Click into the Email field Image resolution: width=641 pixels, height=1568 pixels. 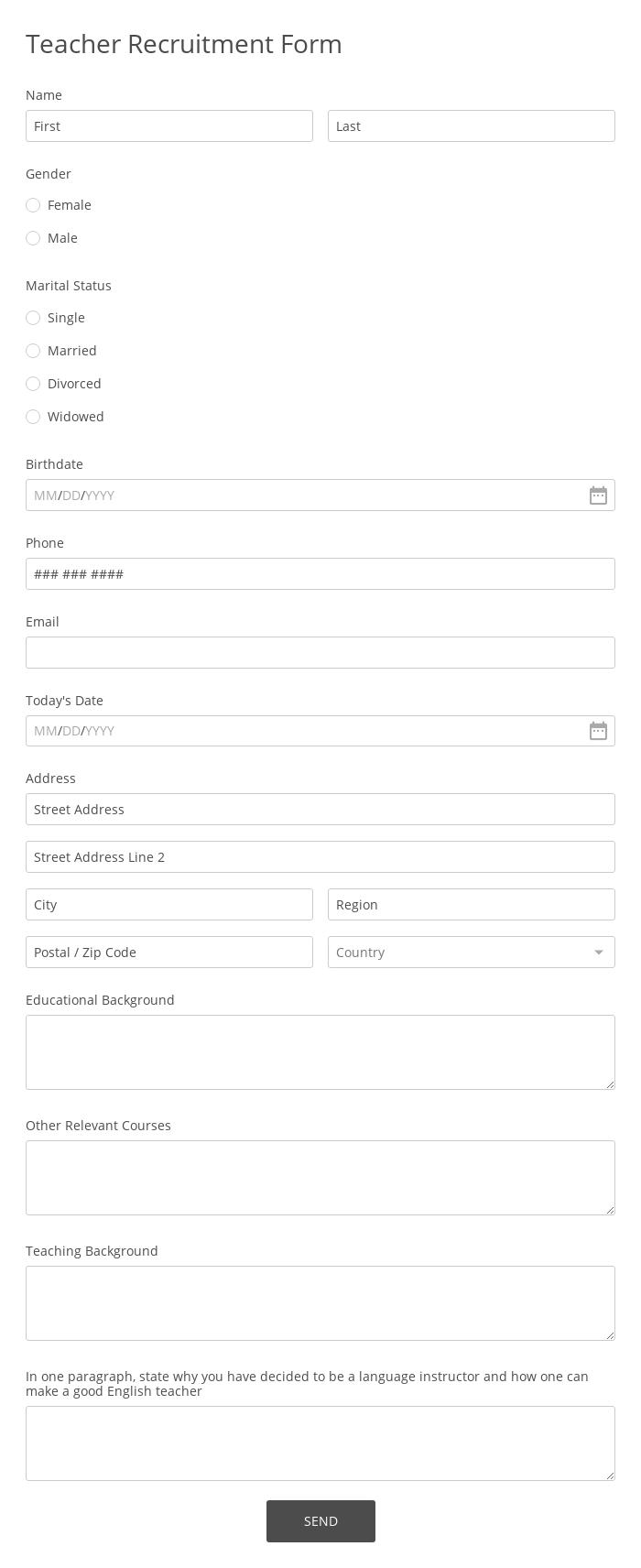[320, 653]
